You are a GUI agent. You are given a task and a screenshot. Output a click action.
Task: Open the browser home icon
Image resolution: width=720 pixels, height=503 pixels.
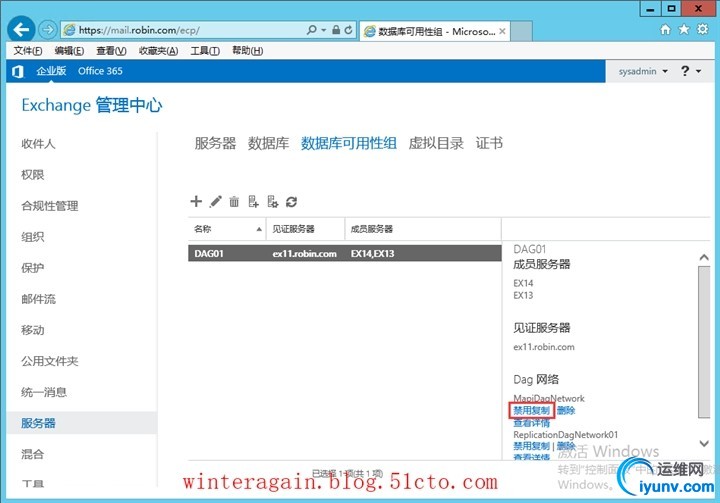[665, 30]
